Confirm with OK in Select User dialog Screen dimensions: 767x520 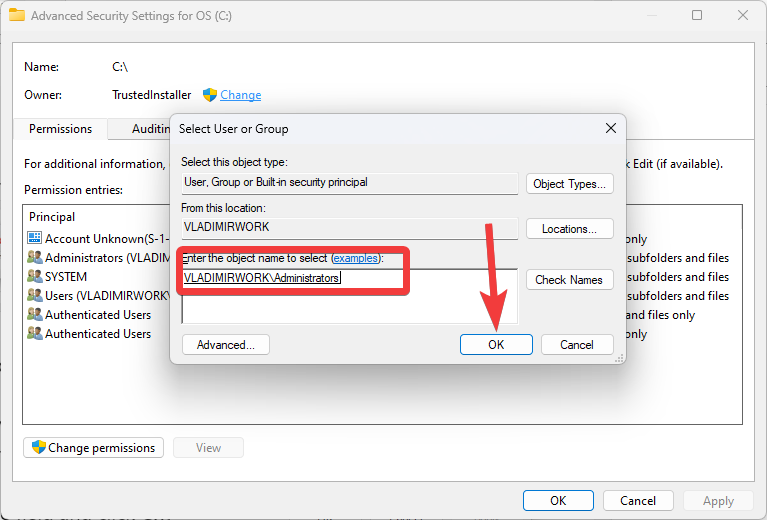pos(496,345)
